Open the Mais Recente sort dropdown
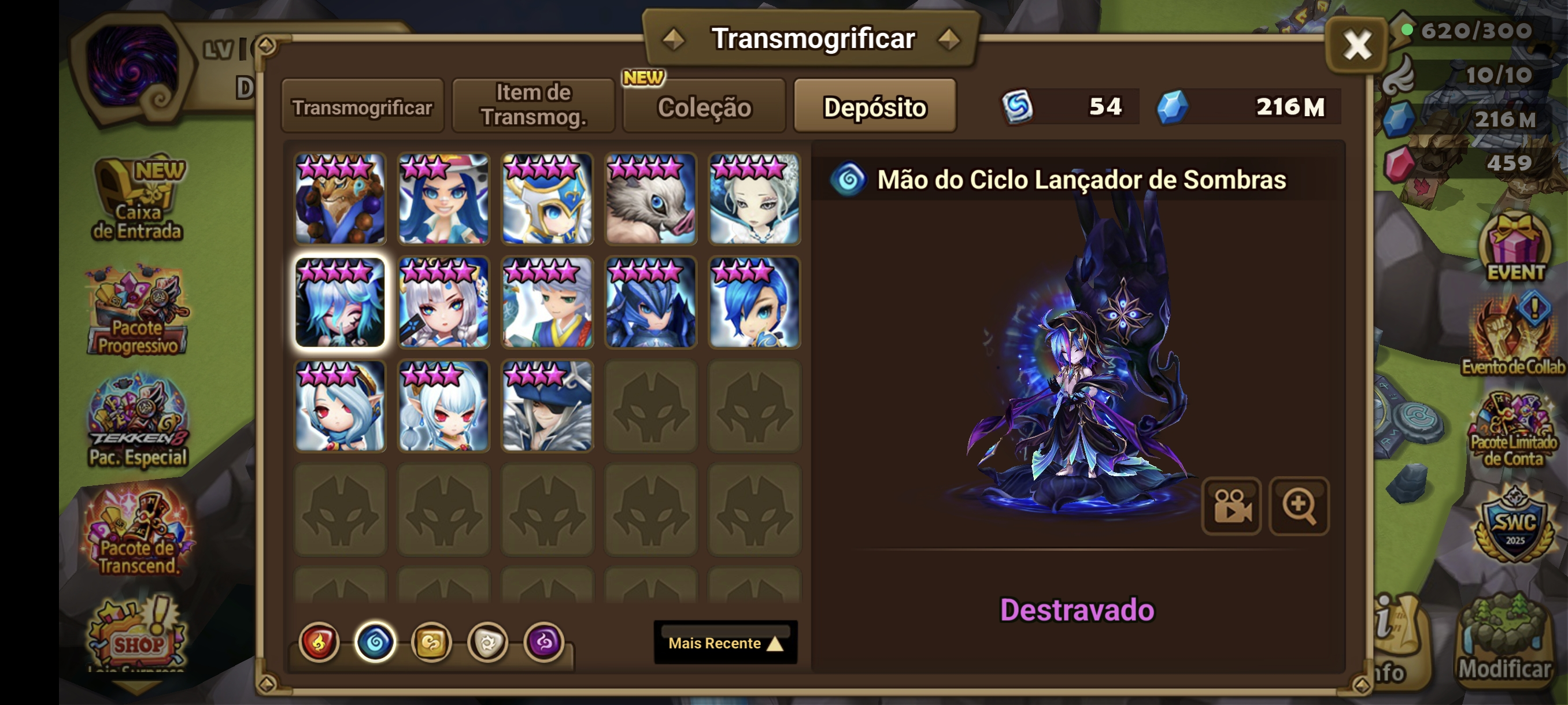 coord(726,643)
